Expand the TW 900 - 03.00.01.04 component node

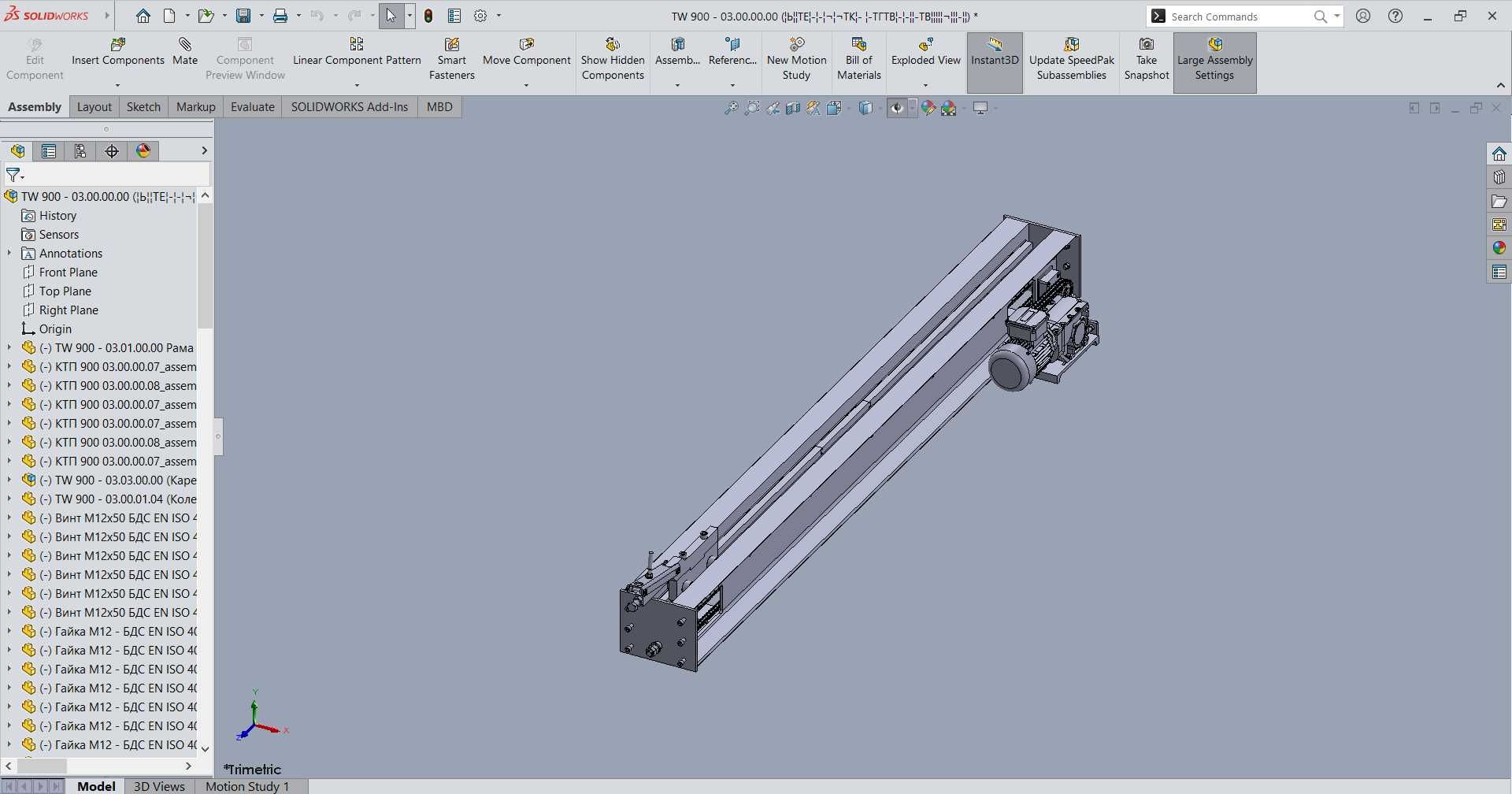tap(9, 499)
